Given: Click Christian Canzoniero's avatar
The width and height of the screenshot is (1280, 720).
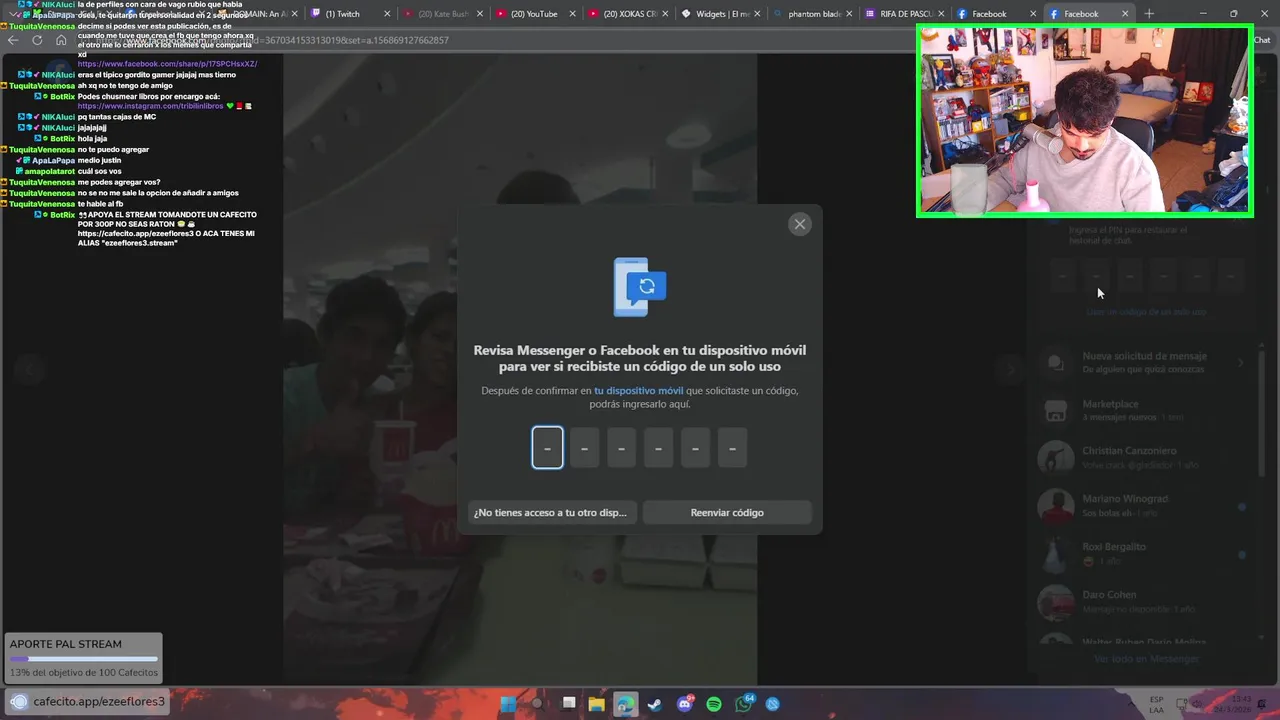Looking at the screenshot, I should point(1055,457).
